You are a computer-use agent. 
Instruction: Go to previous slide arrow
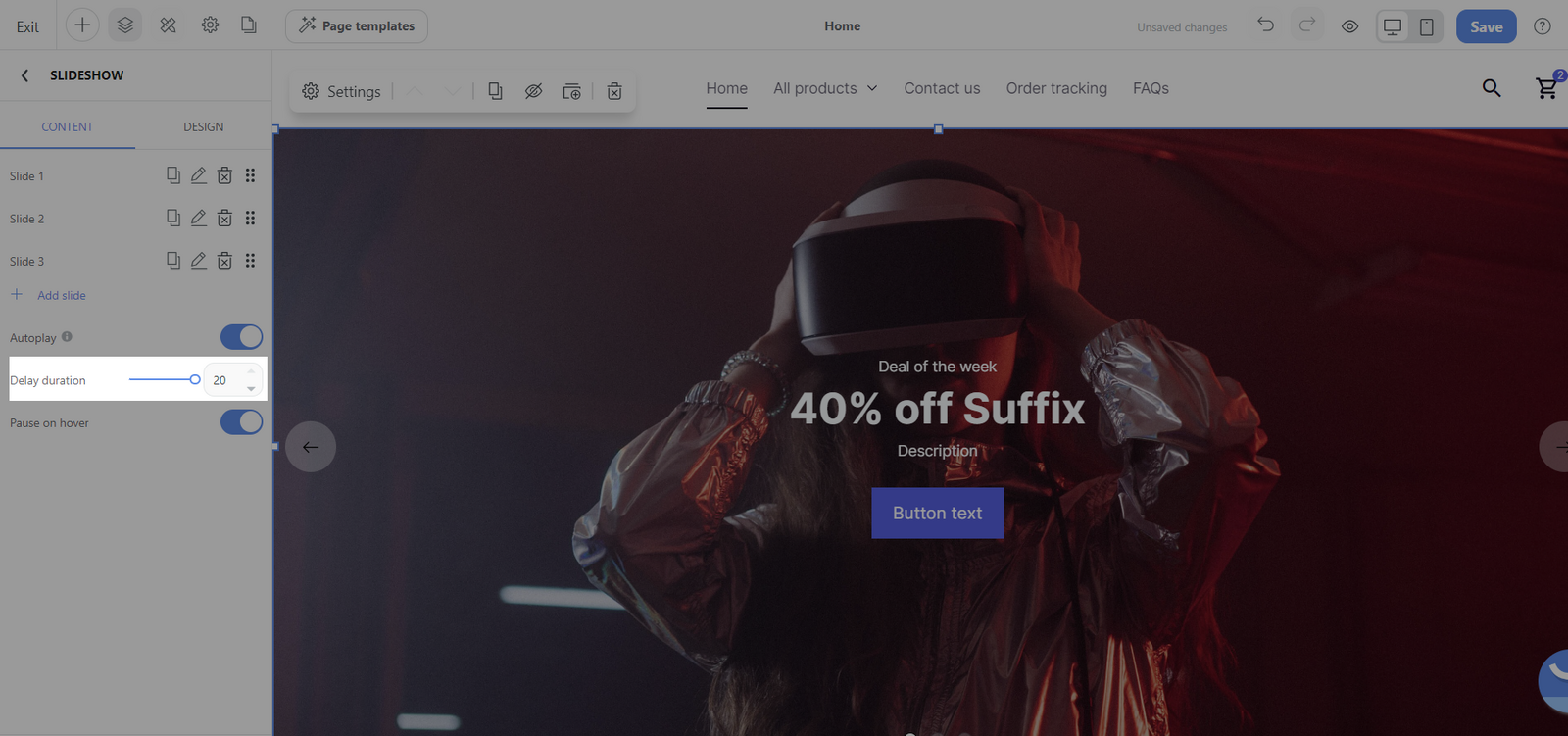coord(311,447)
